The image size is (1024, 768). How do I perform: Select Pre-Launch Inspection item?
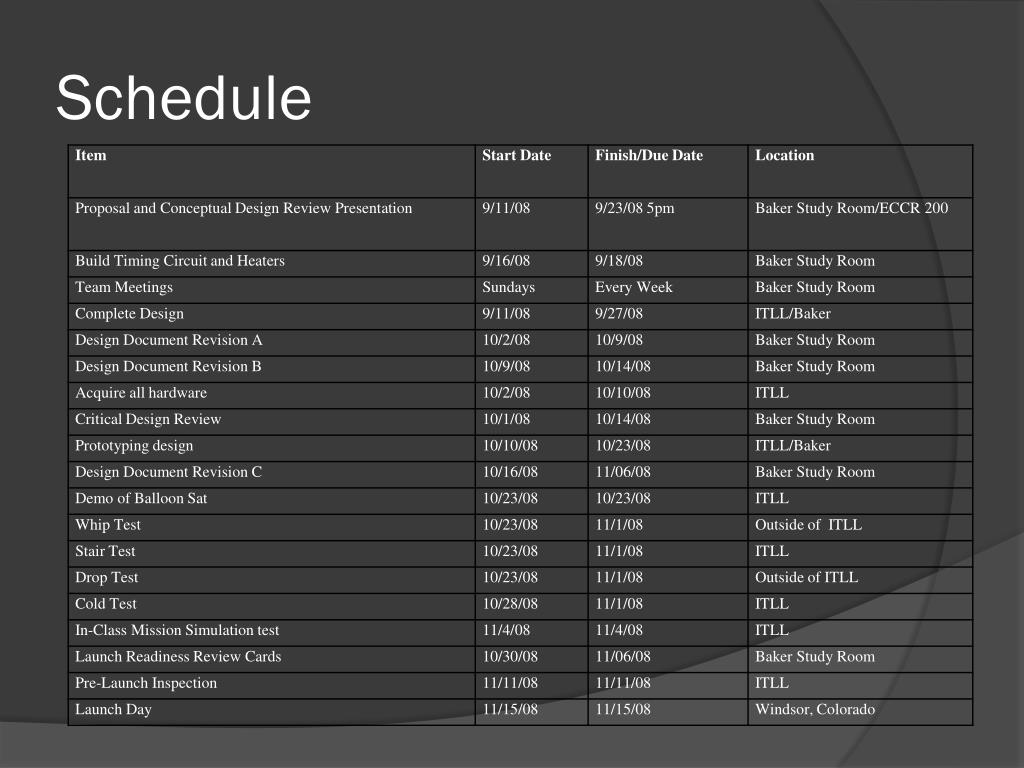coord(146,683)
